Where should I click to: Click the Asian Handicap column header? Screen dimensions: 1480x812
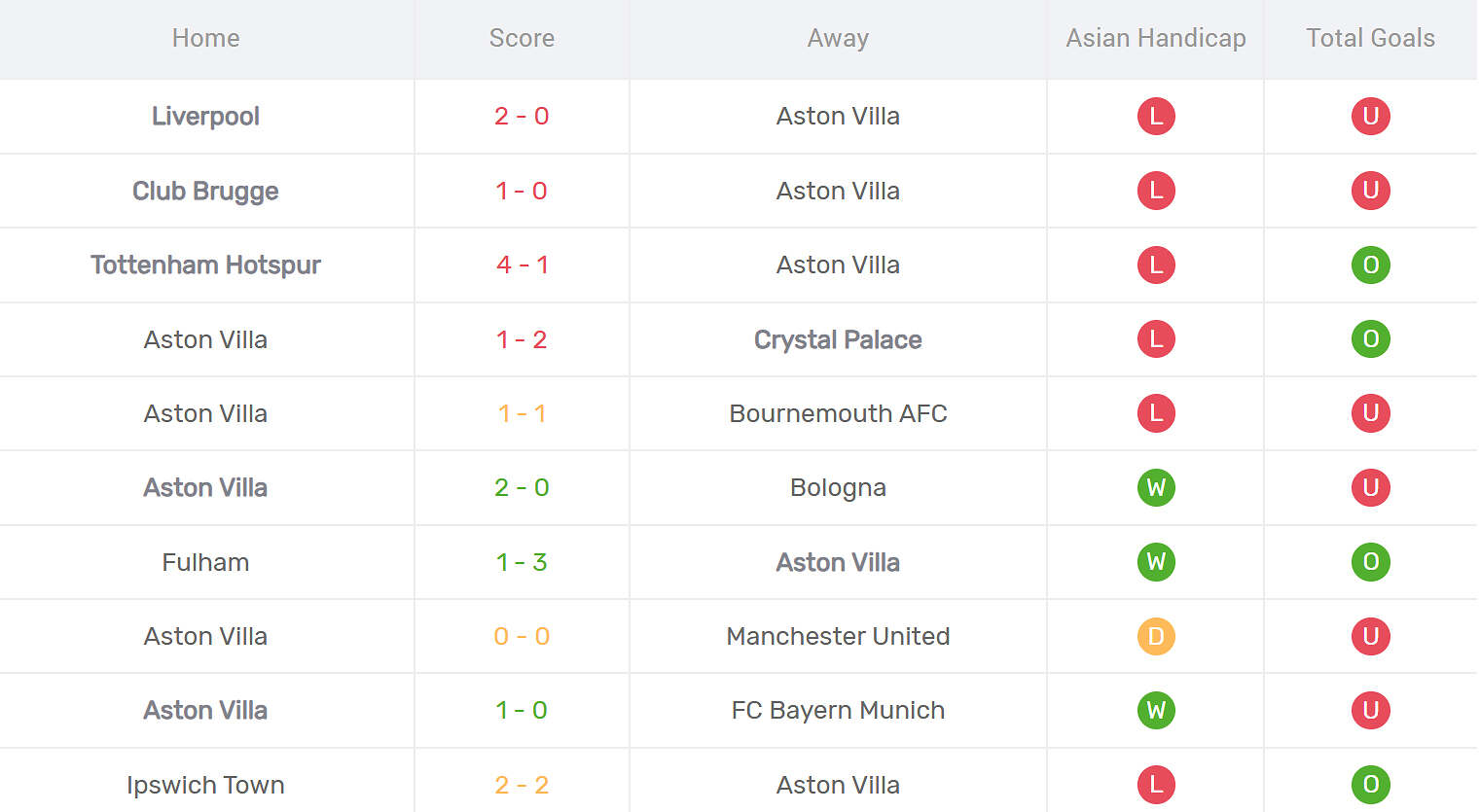(x=1156, y=38)
